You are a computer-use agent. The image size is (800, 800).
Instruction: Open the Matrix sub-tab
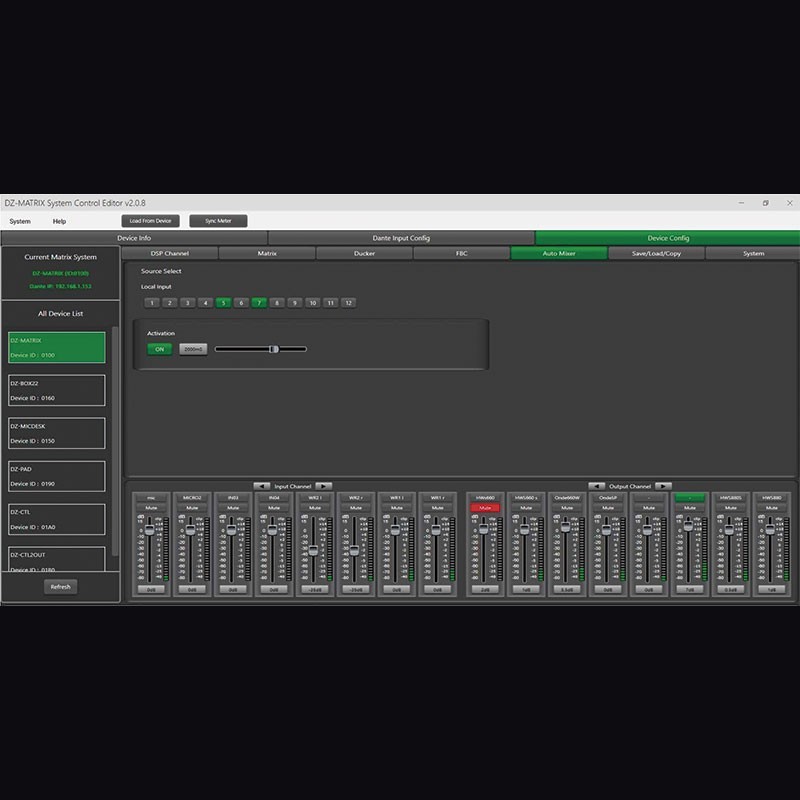pyautogui.click(x=267, y=254)
